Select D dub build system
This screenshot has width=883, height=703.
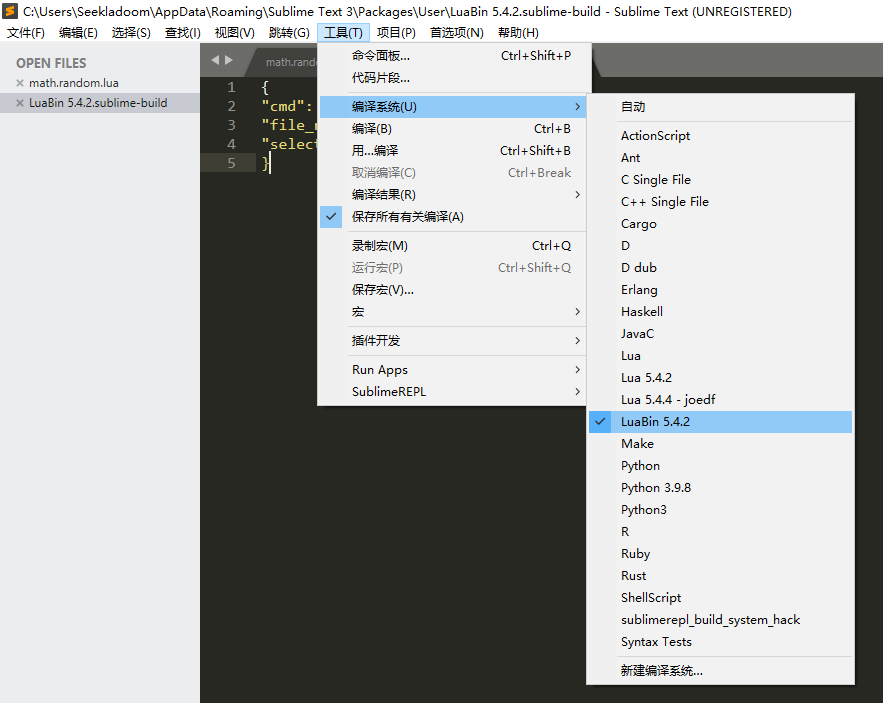(720, 268)
